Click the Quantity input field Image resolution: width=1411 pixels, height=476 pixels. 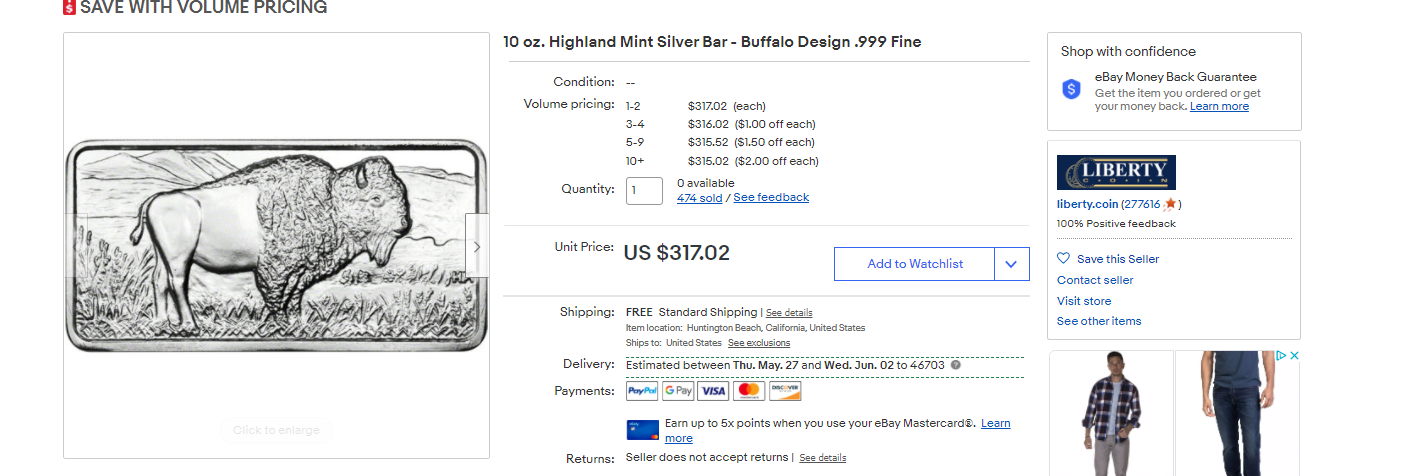644,190
